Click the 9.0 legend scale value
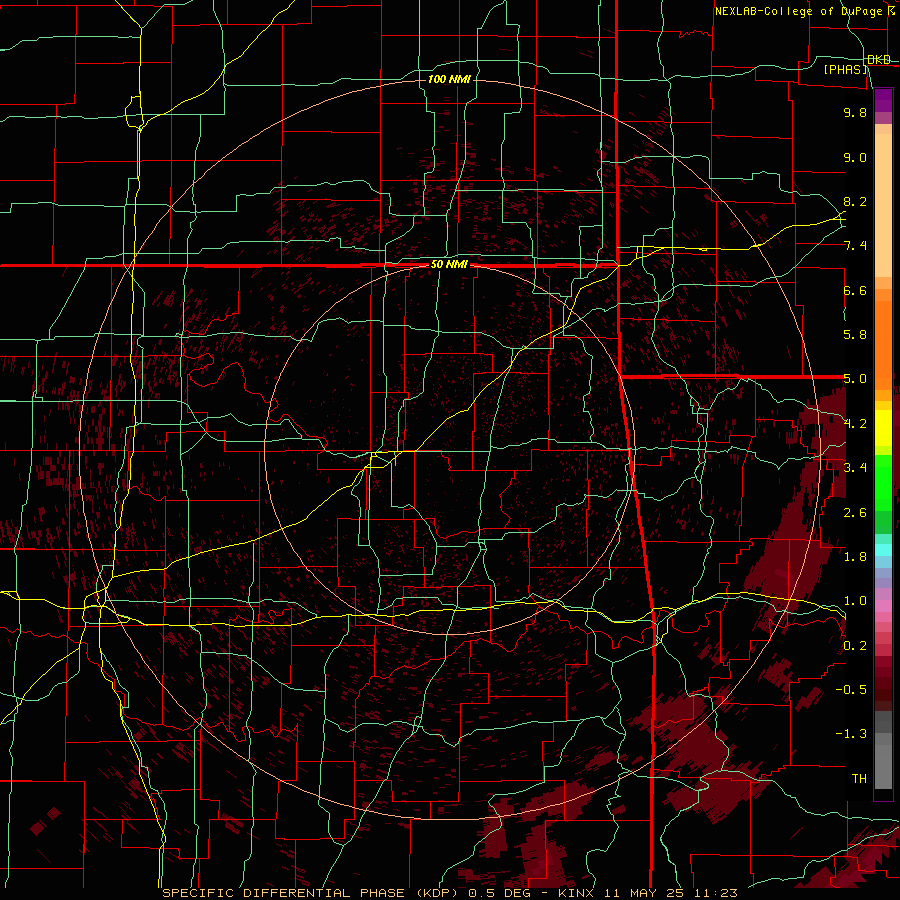 tap(855, 157)
